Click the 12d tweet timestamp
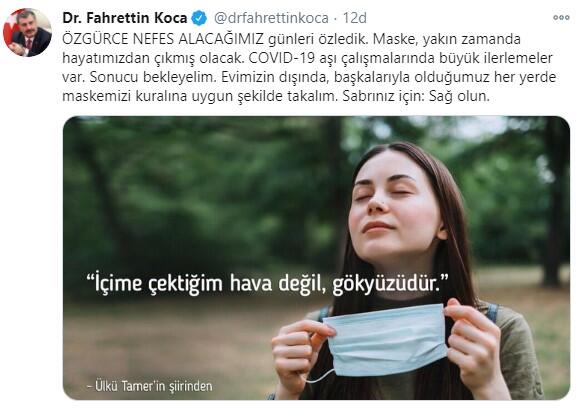Screen dimensions: 578x408 tap(355, 18)
